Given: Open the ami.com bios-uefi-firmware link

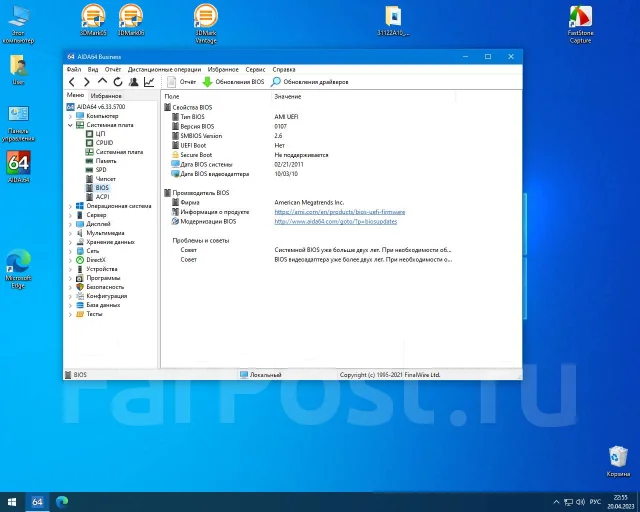Looking at the screenshot, I should click(340, 212).
